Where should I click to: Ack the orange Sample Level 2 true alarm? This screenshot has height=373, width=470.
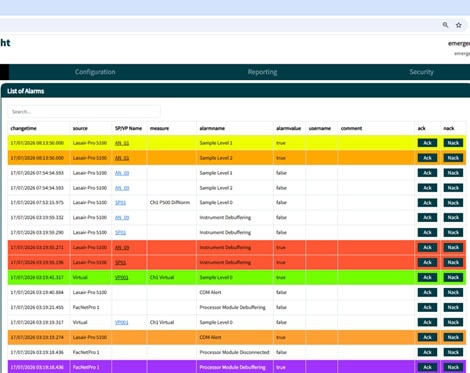427,158
